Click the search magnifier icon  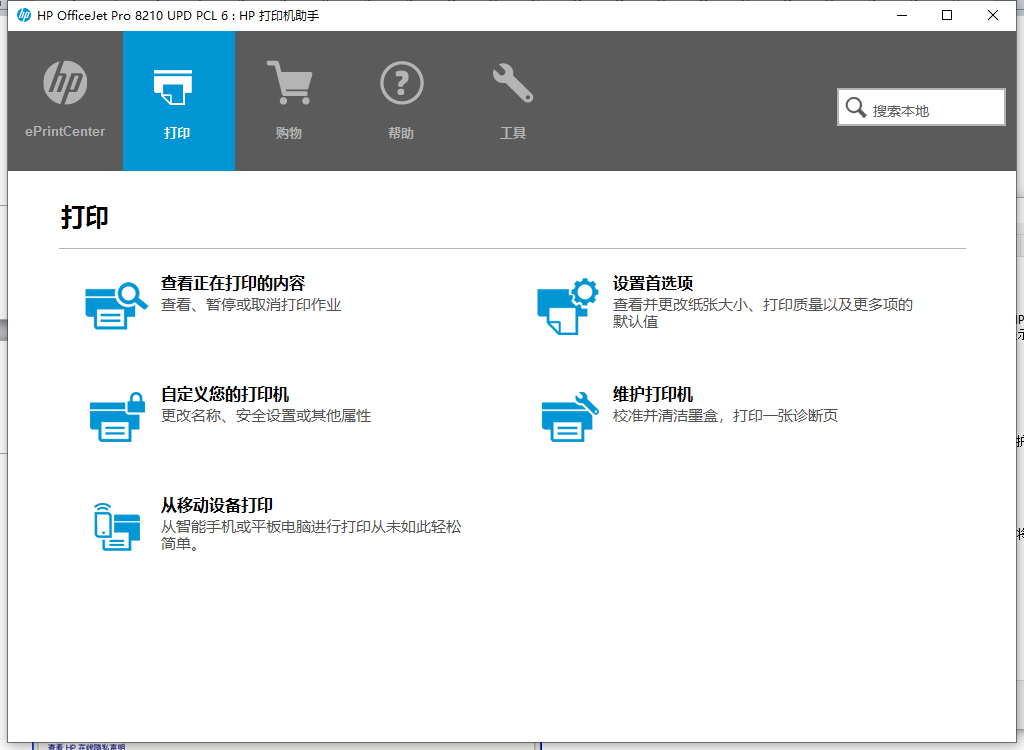click(856, 107)
